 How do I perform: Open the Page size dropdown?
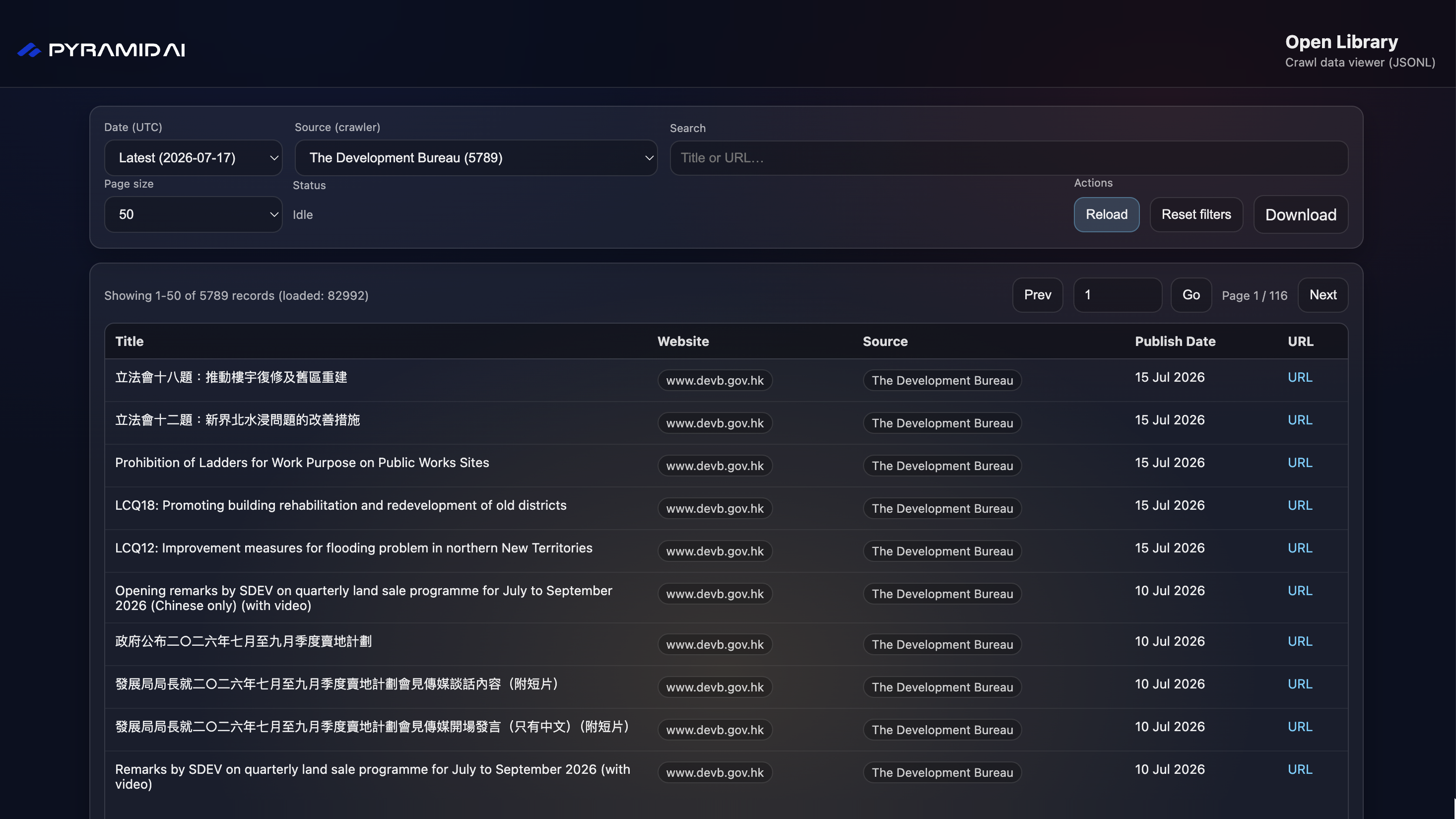pyautogui.click(x=194, y=214)
